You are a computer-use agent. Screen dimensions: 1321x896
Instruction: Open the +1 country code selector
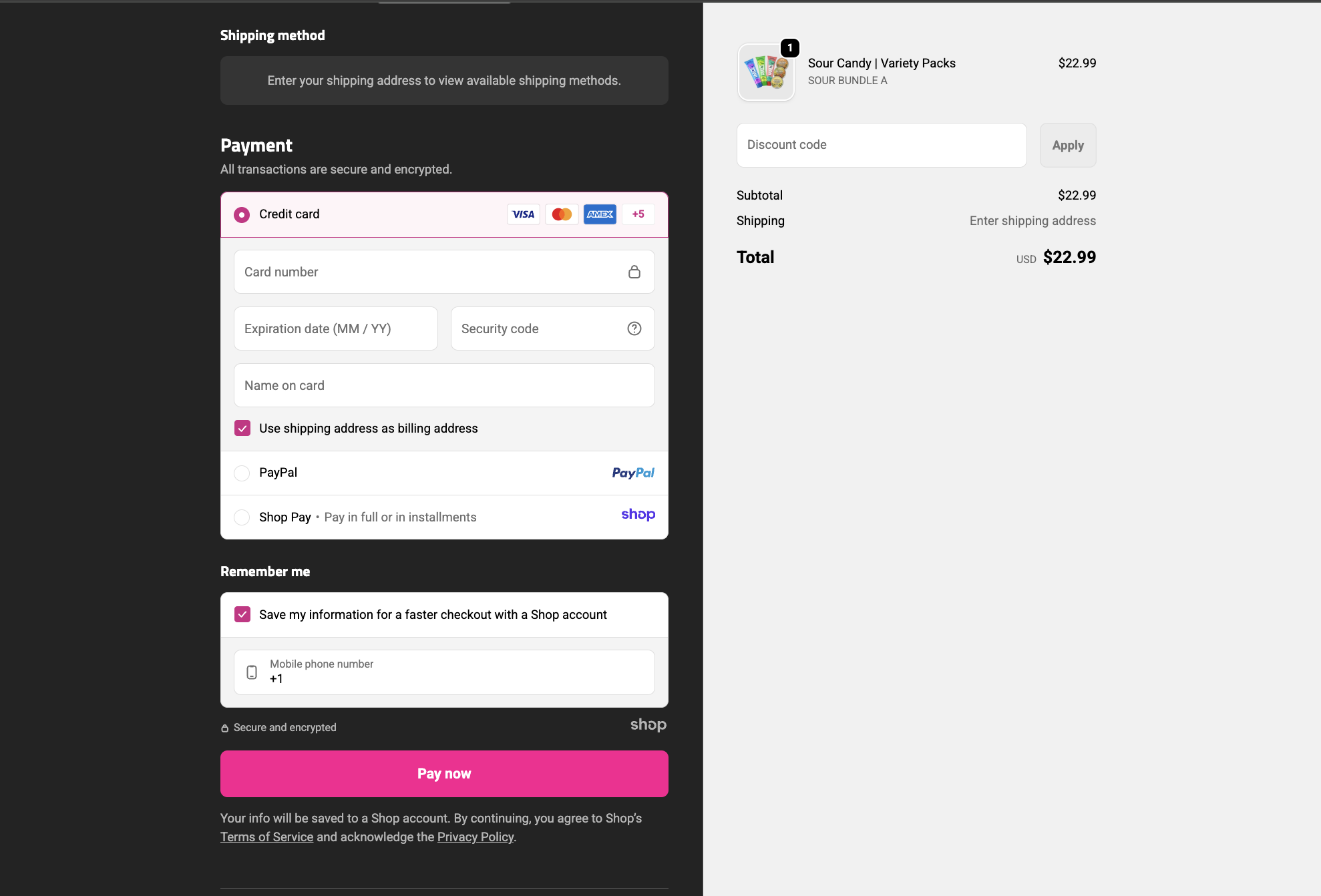click(275, 678)
